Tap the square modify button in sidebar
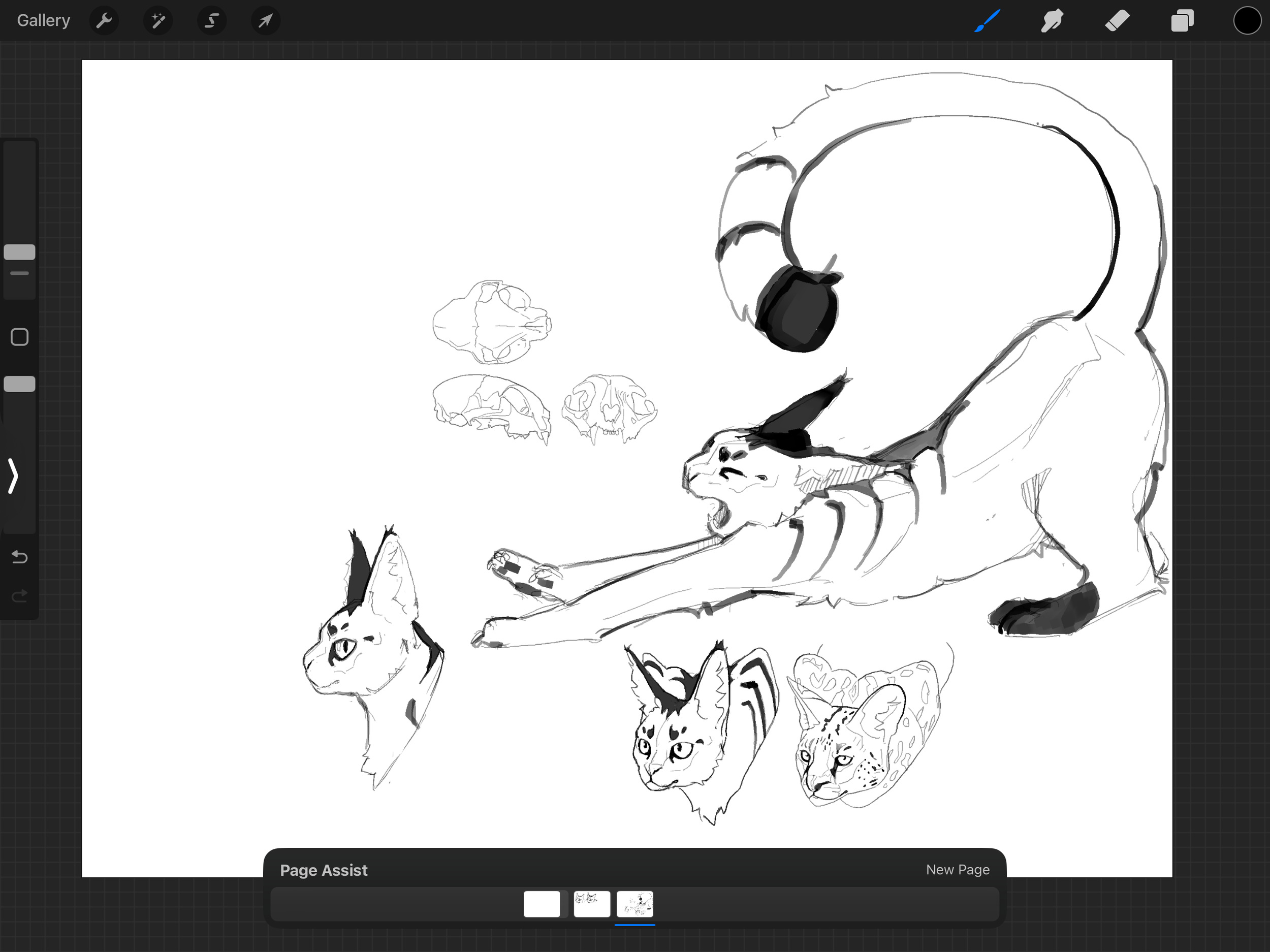The image size is (1270, 952). [19, 337]
